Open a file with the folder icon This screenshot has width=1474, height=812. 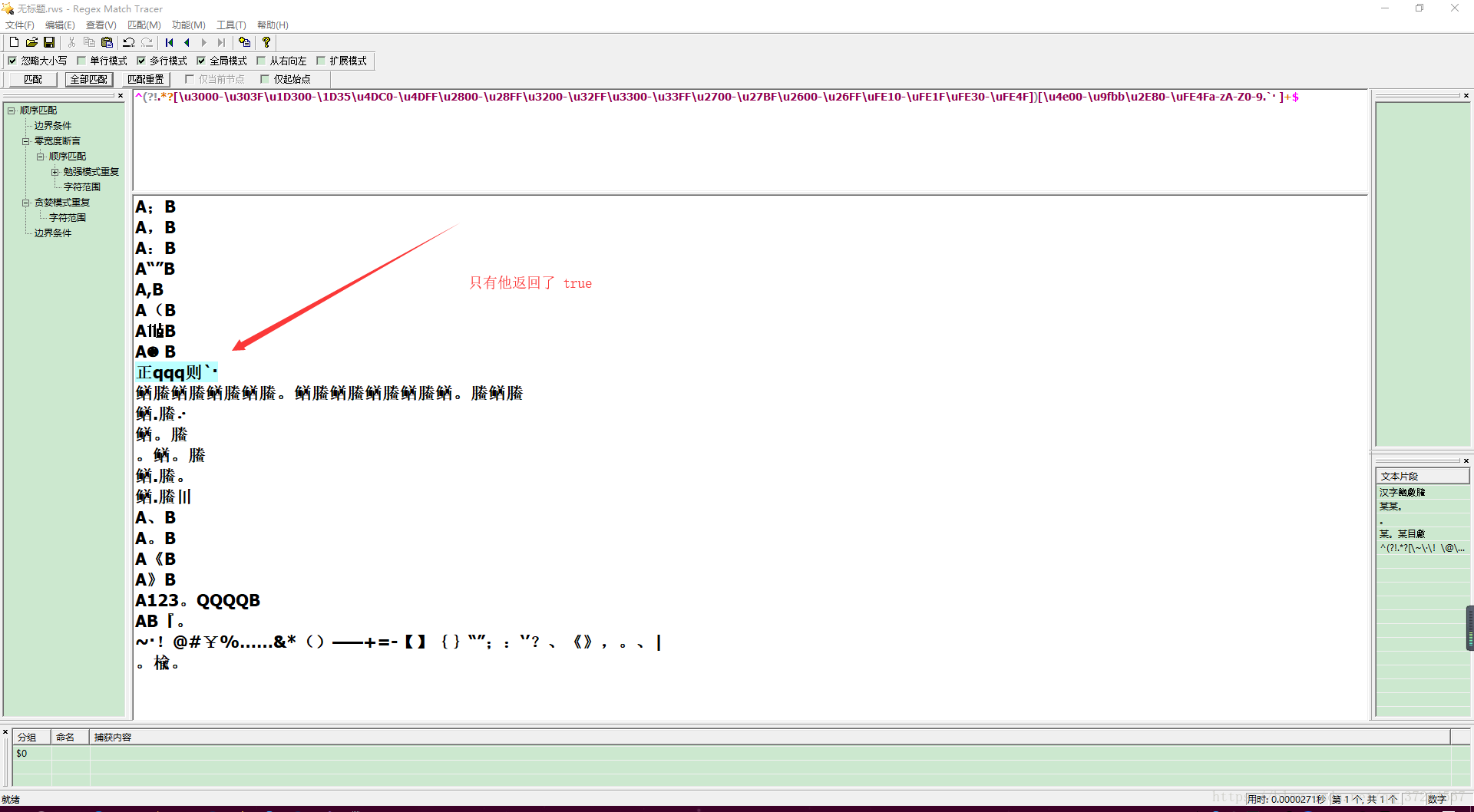tap(31, 42)
